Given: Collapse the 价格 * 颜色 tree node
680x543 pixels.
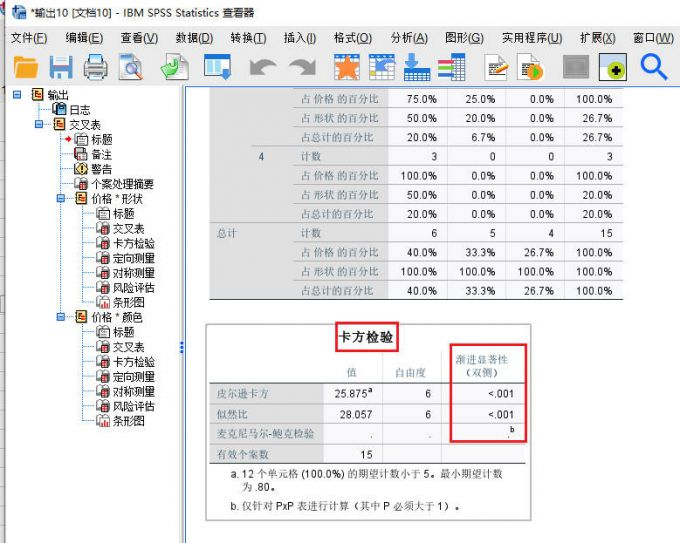Looking at the screenshot, I should click(61, 317).
